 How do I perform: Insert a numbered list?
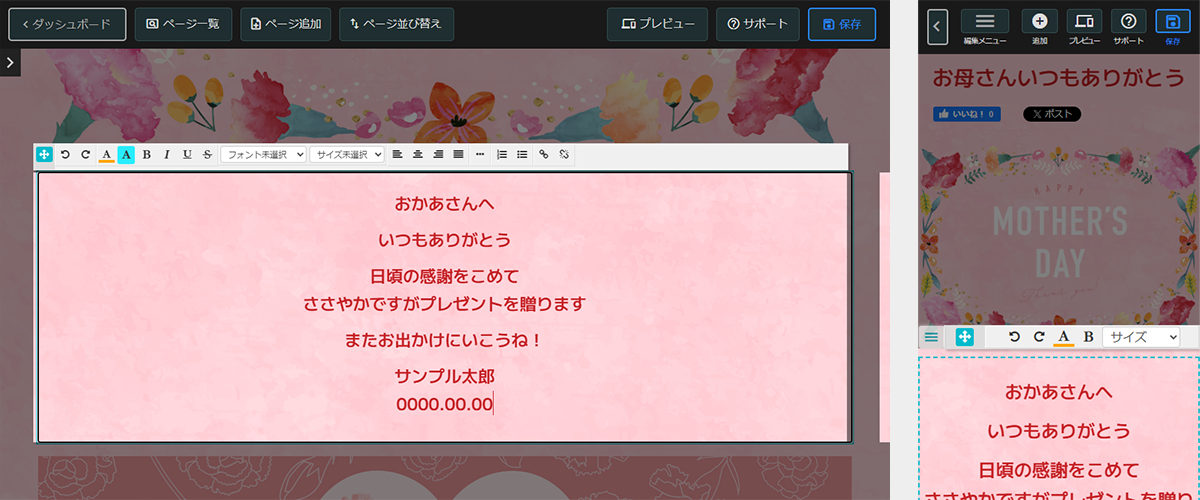pyautogui.click(x=502, y=155)
